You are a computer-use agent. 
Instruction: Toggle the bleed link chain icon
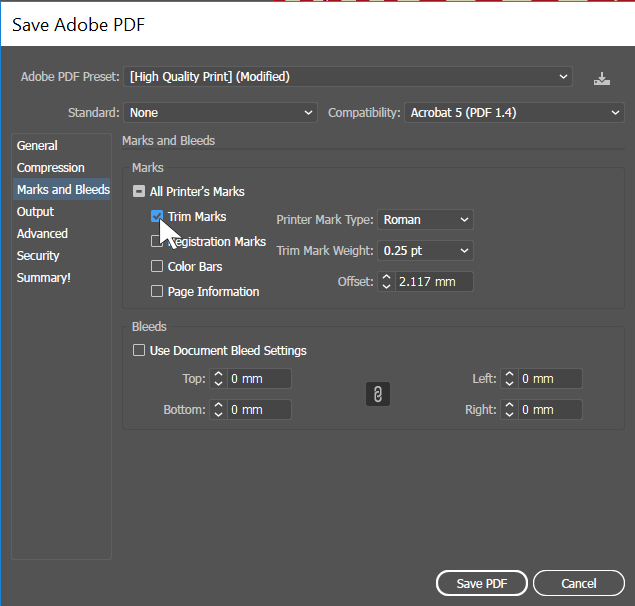point(377,394)
